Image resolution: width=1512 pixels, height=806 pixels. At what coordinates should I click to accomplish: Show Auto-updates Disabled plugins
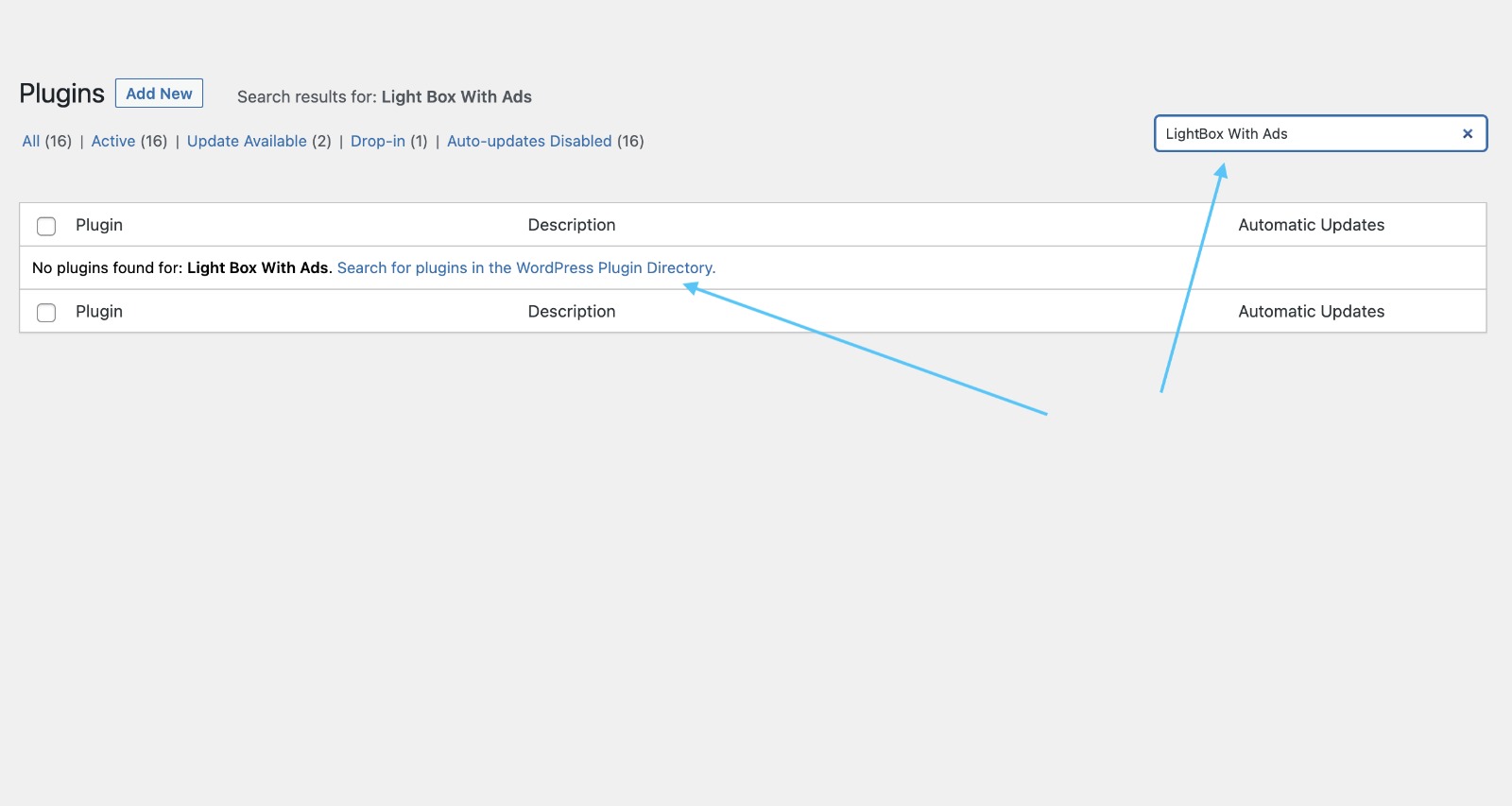coord(529,141)
